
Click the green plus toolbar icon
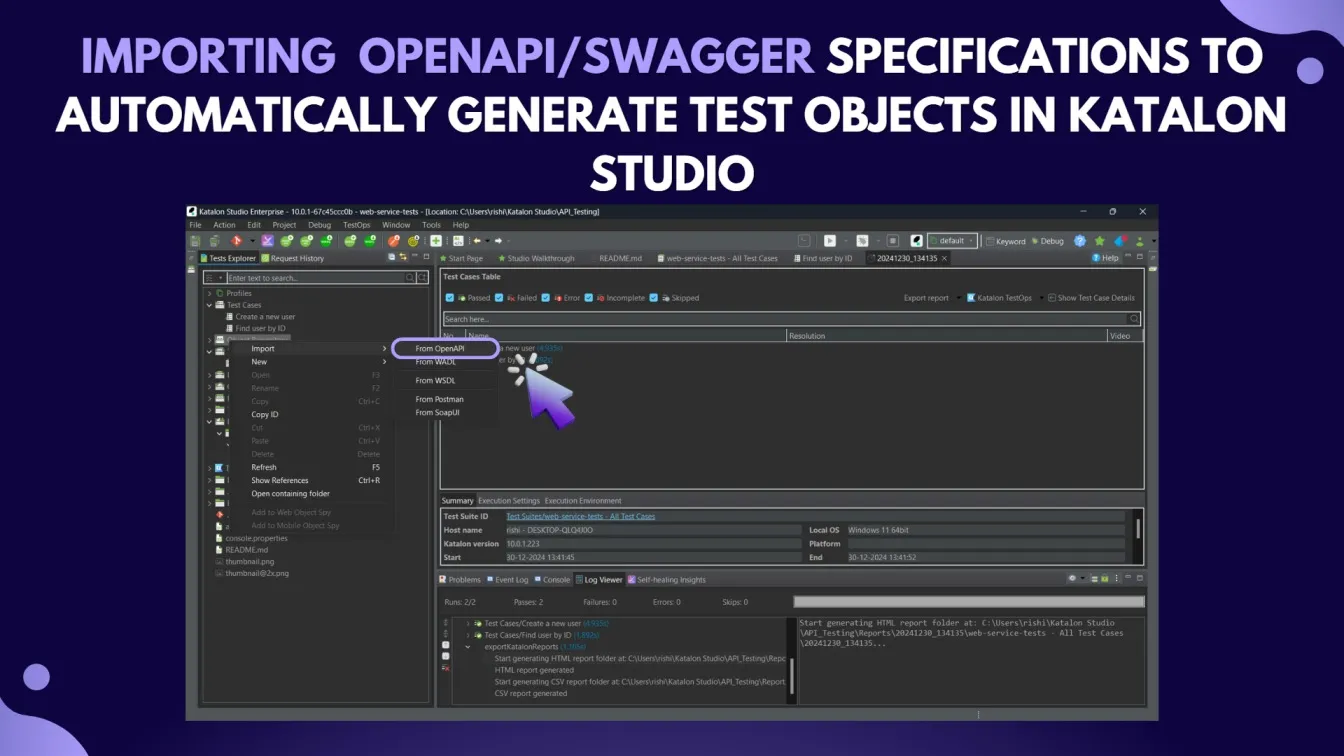coord(436,241)
